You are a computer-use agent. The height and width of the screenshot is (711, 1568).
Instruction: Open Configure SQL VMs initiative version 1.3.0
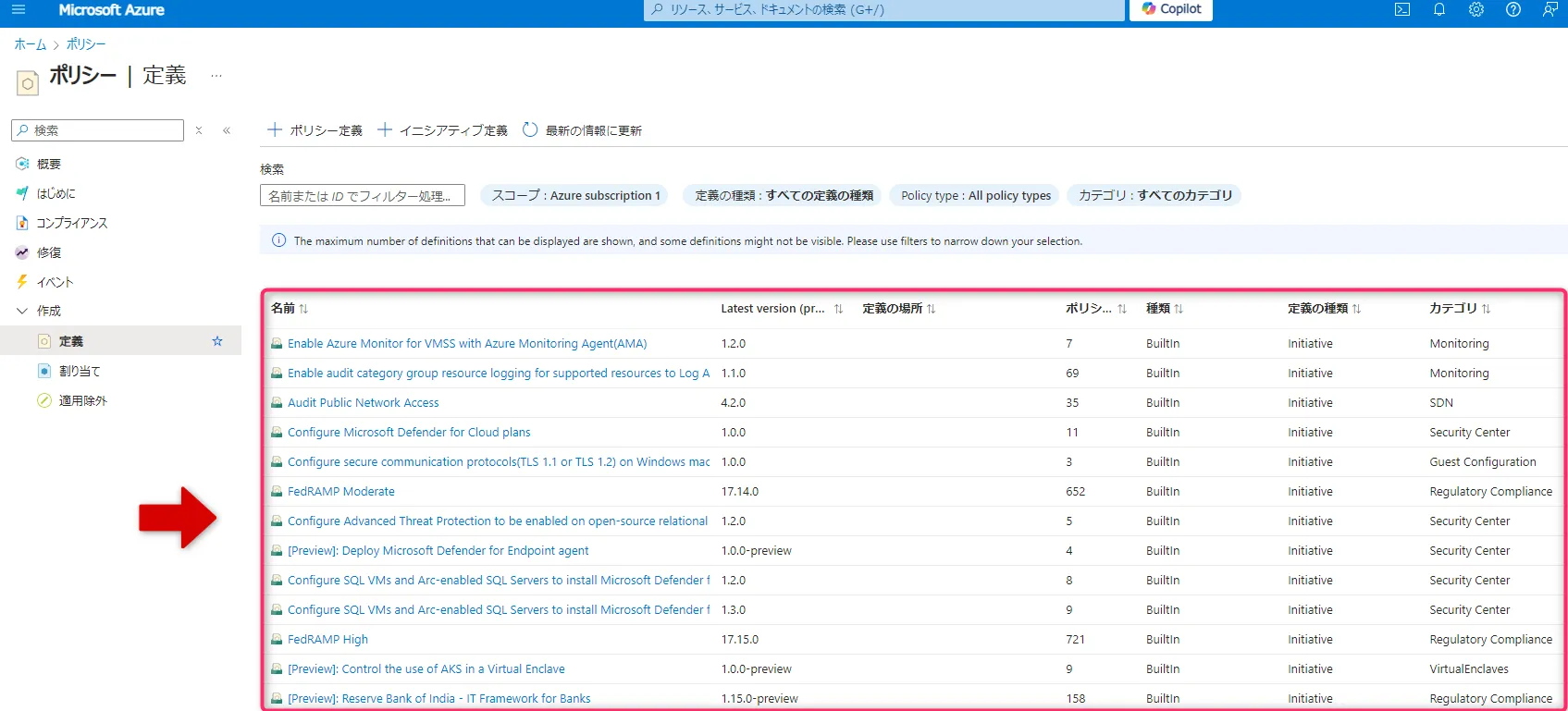499,609
